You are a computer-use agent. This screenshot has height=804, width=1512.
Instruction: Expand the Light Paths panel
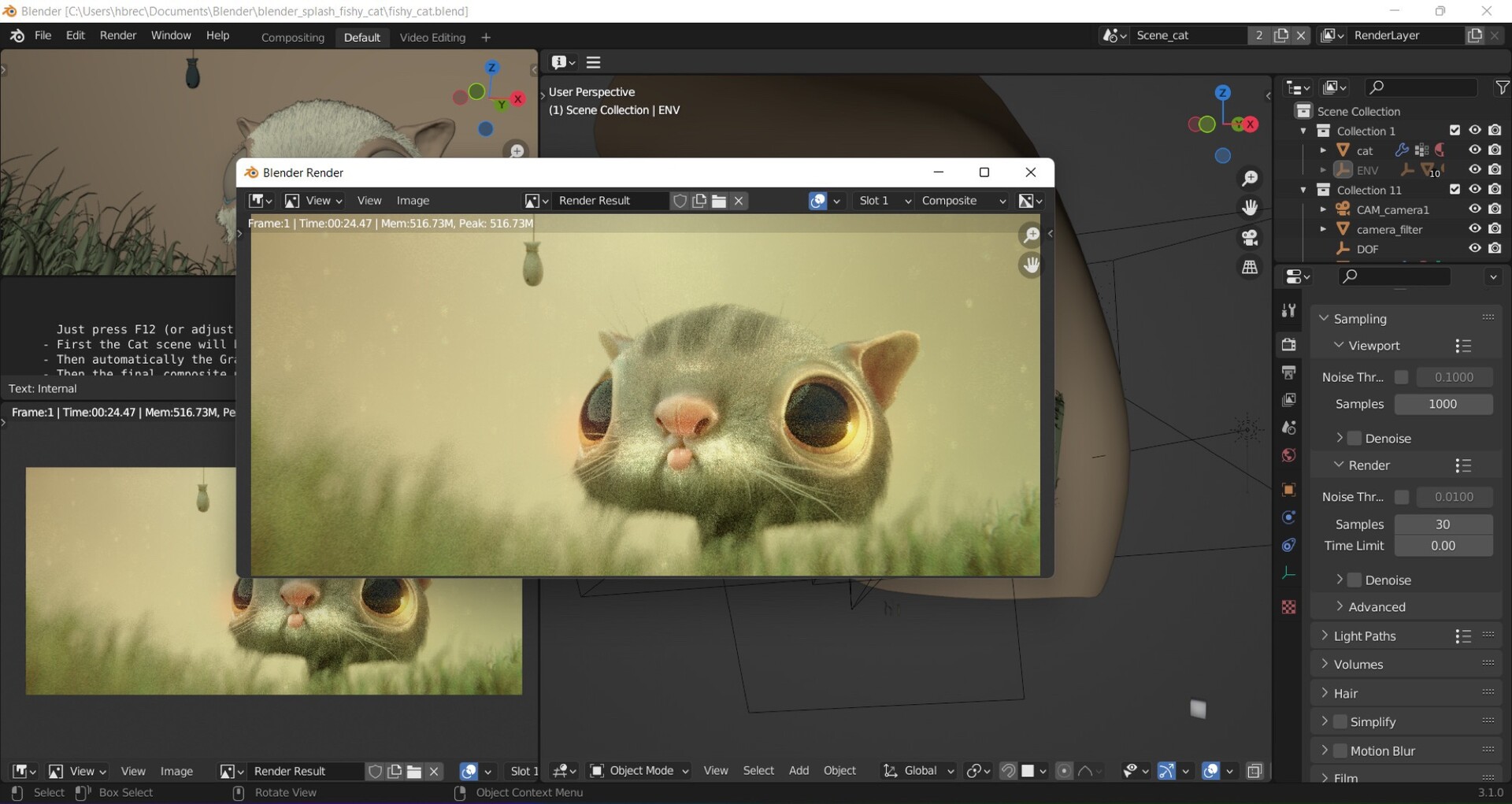pyautogui.click(x=1364, y=635)
